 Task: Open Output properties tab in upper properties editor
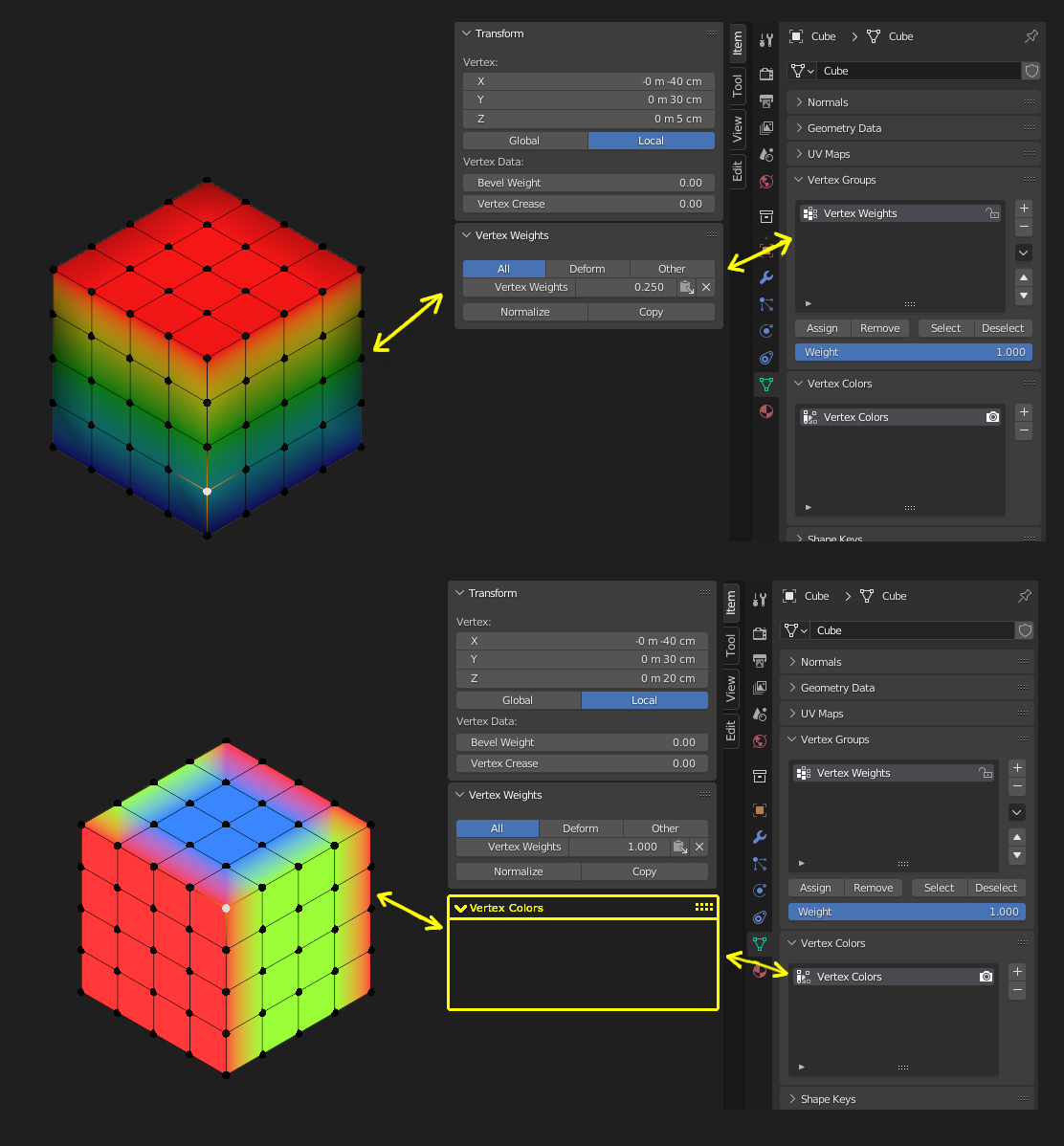[765, 100]
